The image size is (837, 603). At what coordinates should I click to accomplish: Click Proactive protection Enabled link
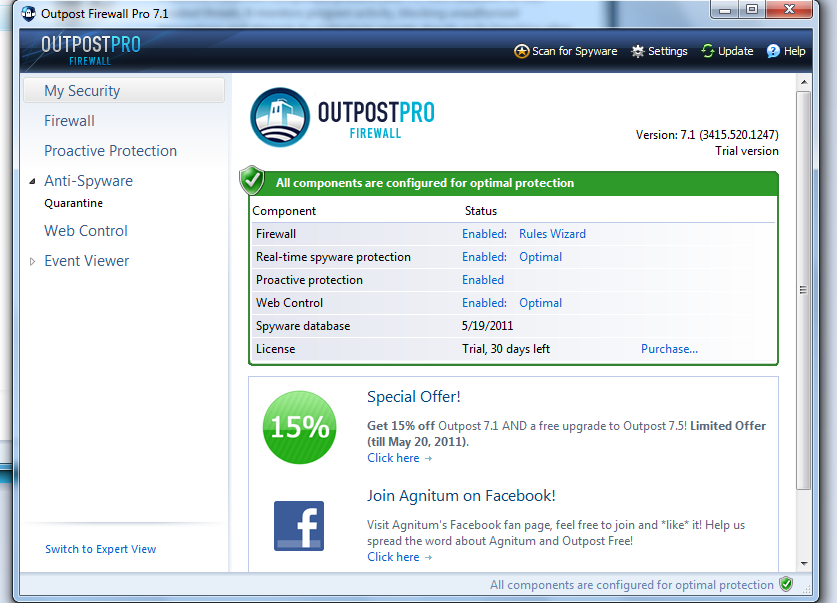[483, 280]
